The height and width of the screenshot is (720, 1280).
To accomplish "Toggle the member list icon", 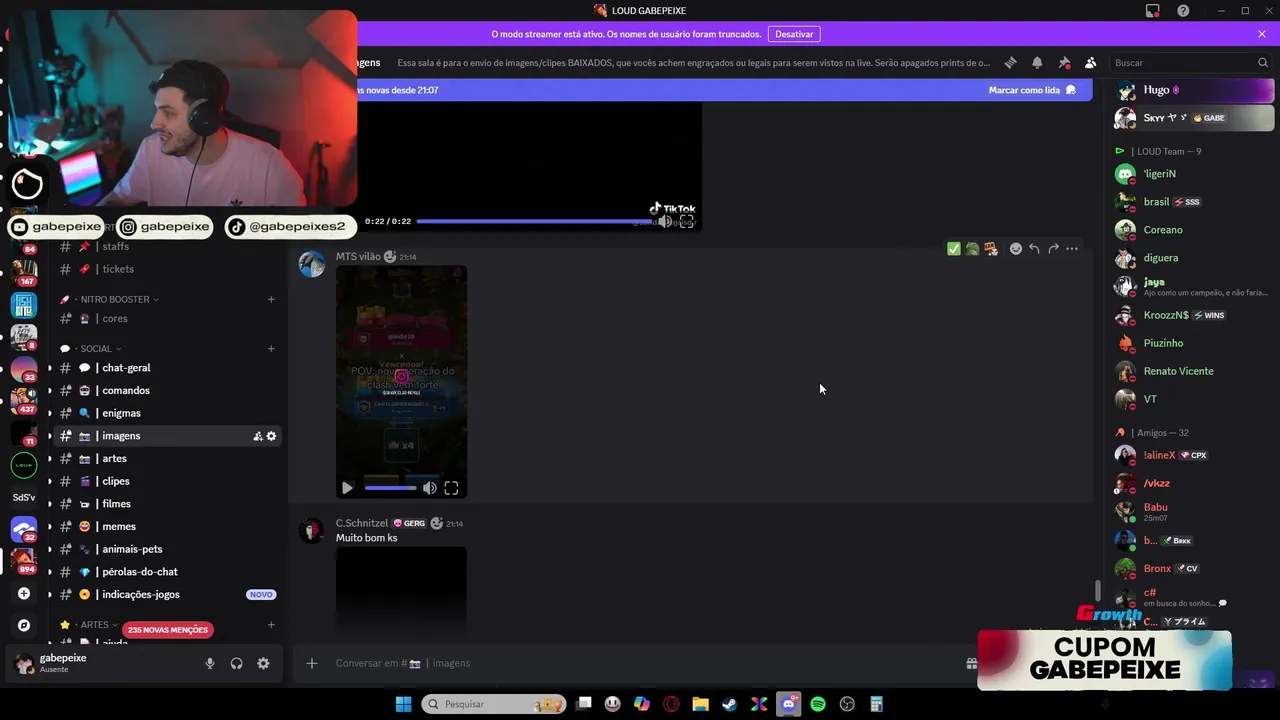I will [1090, 62].
